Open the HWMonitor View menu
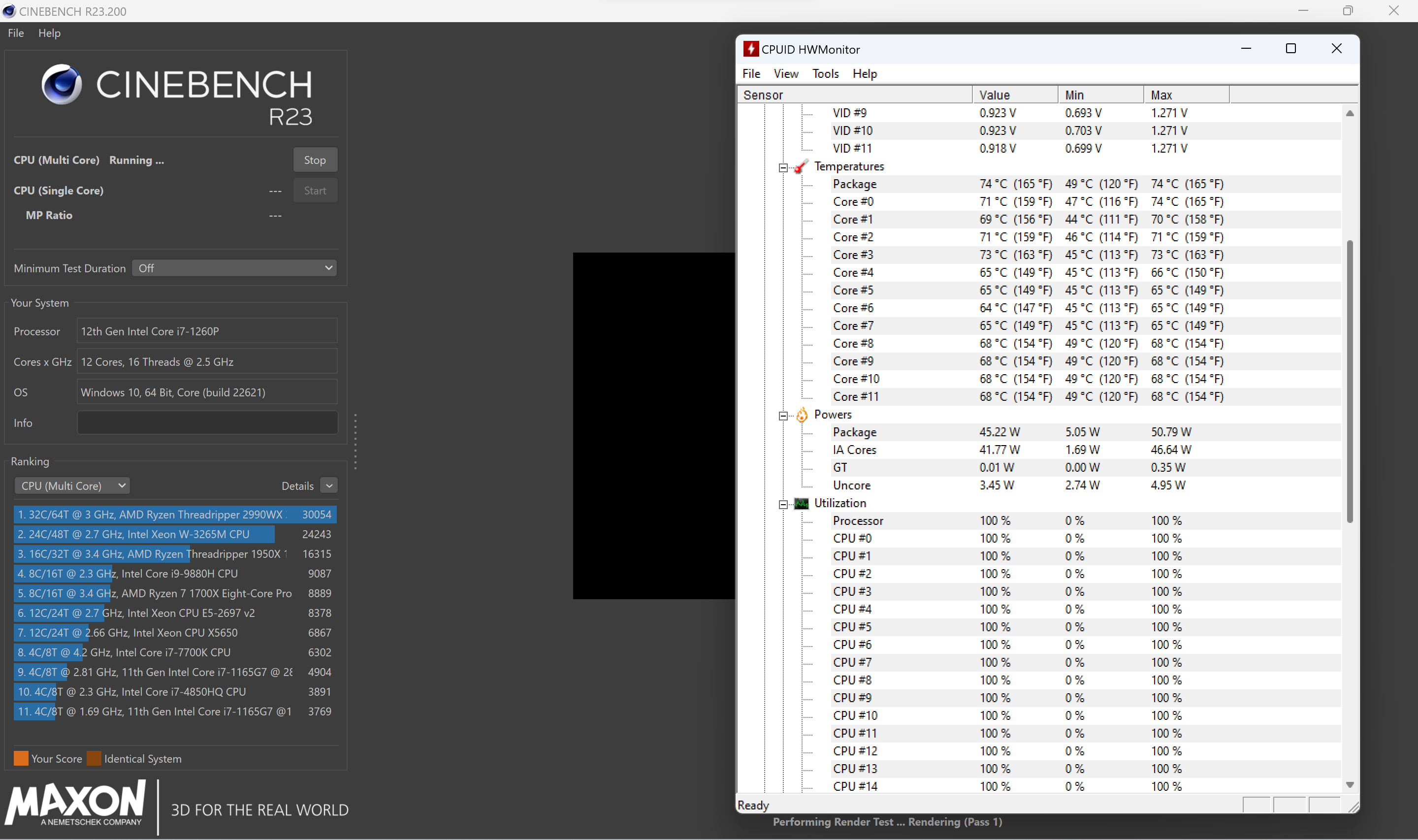Image resolution: width=1418 pixels, height=840 pixels. tap(785, 73)
